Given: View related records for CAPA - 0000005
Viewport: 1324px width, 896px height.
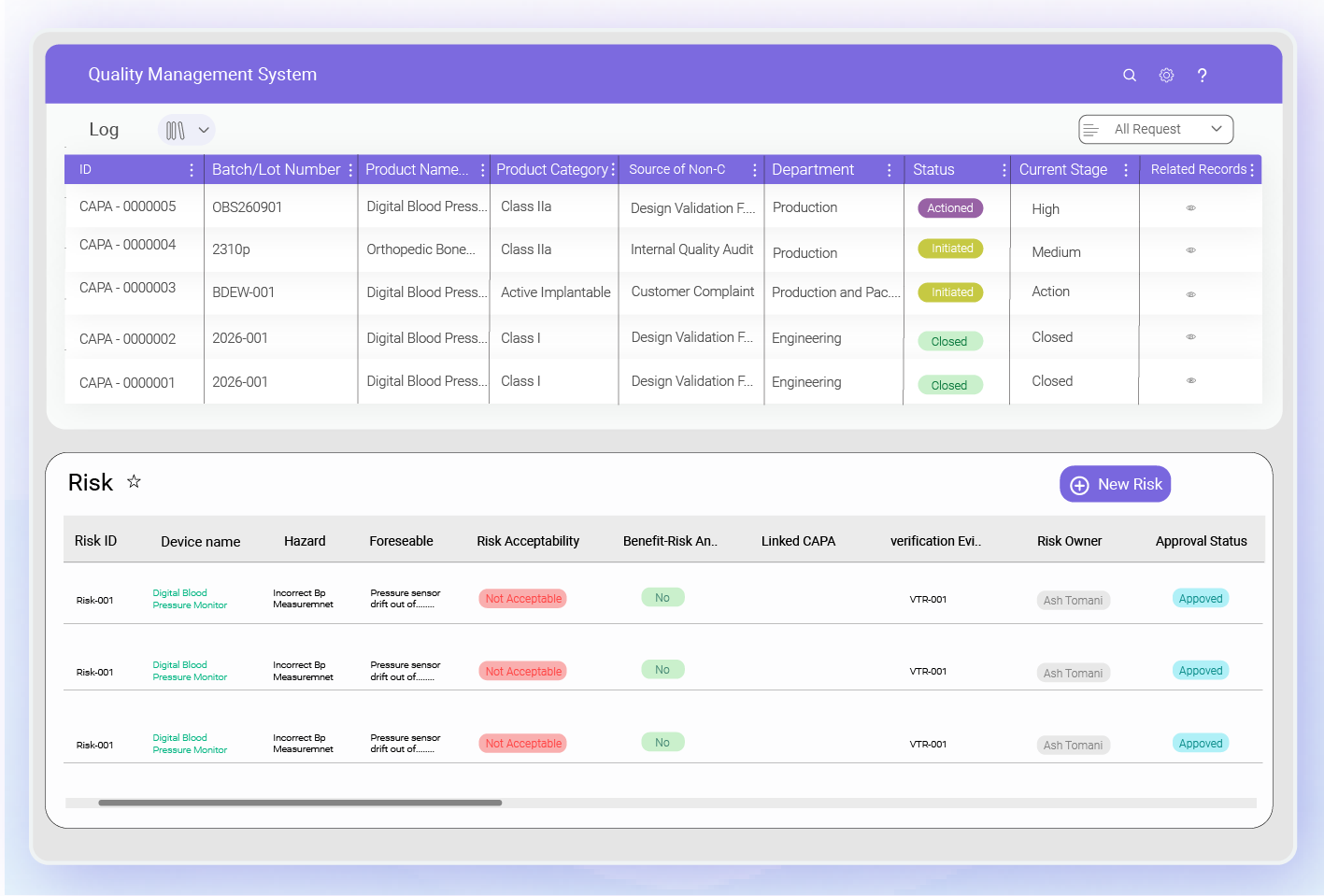Looking at the screenshot, I should (1191, 208).
